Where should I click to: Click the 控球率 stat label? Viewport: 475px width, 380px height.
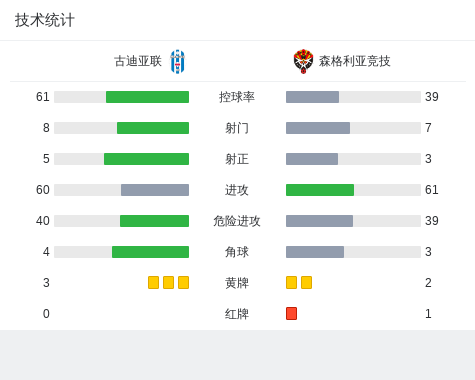tap(237, 97)
